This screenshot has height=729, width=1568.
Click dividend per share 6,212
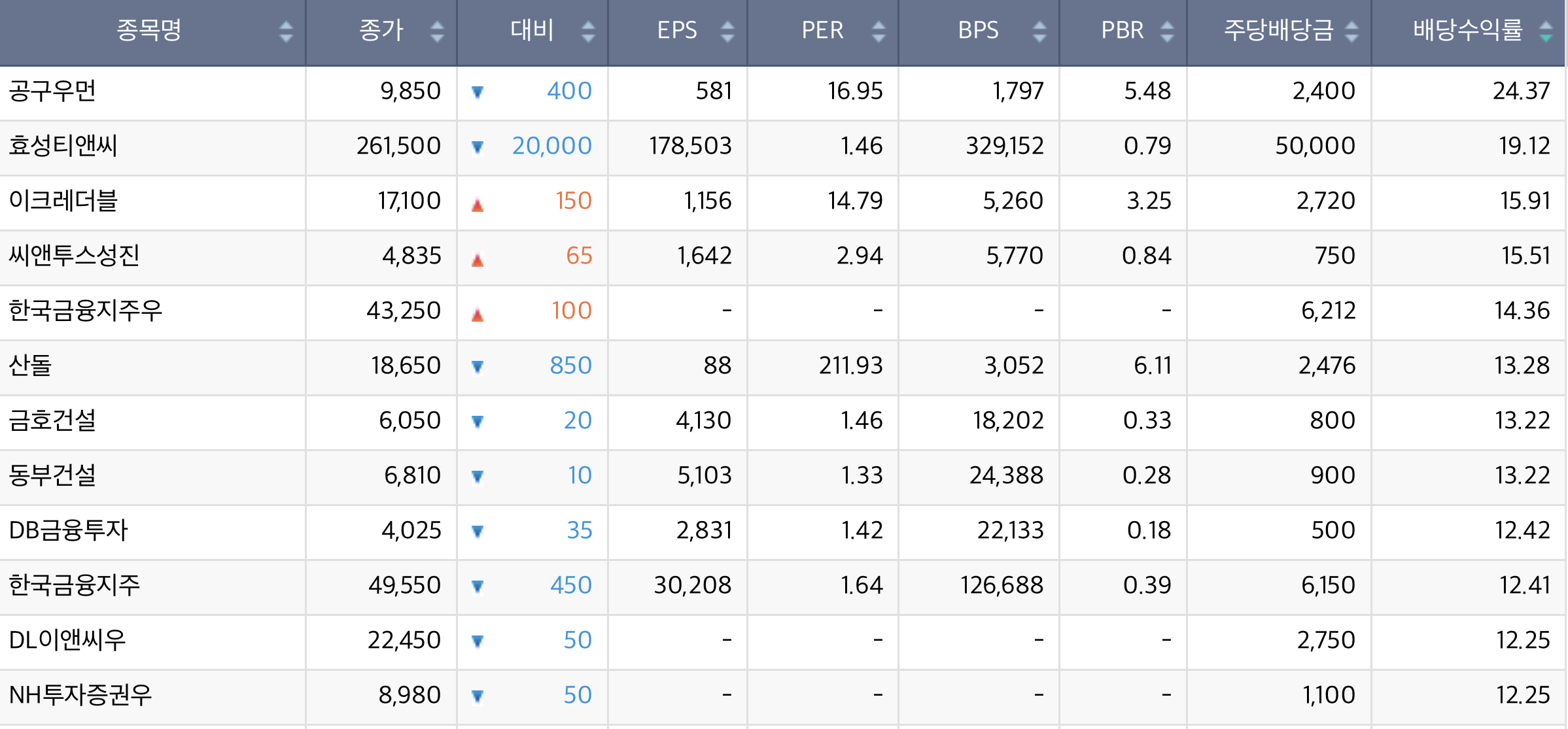point(1328,311)
